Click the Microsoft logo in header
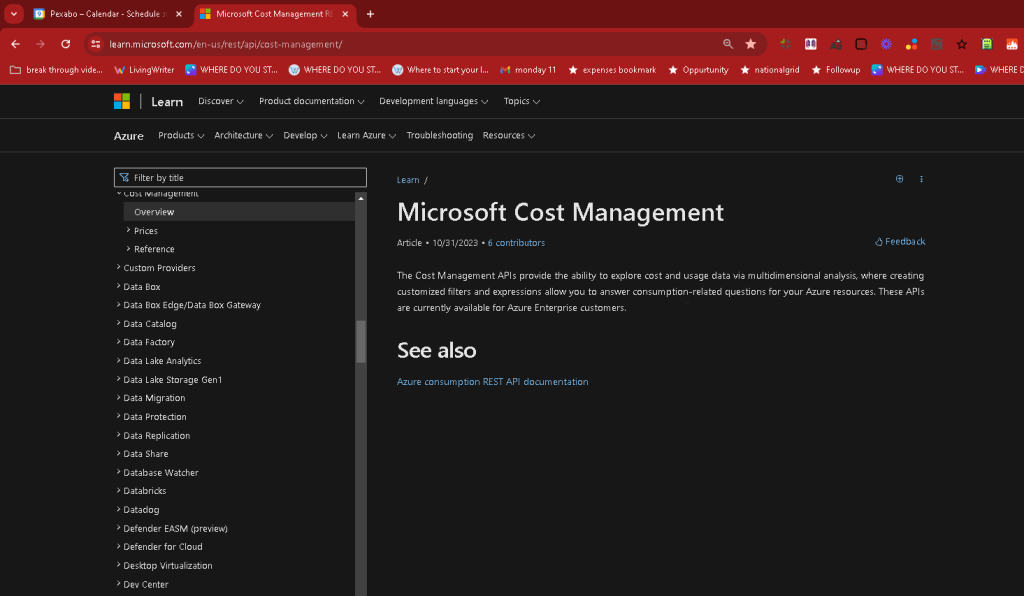Image resolution: width=1024 pixels, height=596 pixels. point(122,101)
